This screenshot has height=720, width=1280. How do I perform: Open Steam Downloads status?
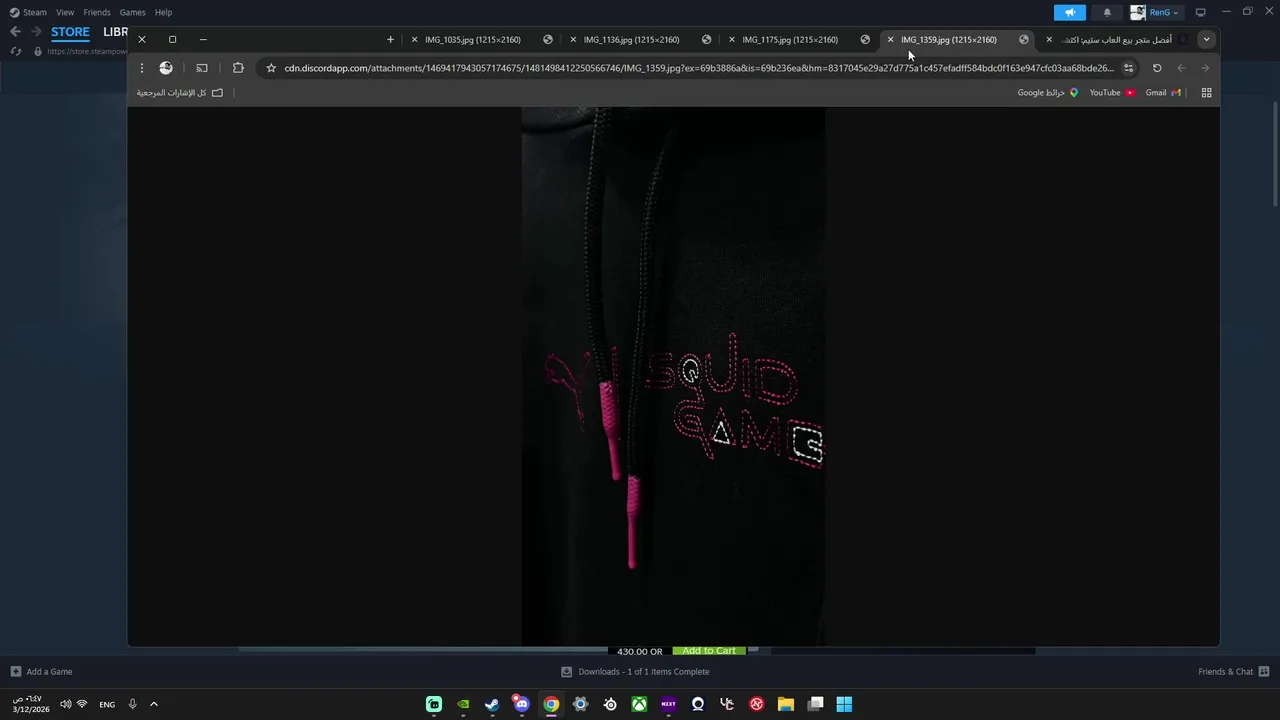[635, 672]
